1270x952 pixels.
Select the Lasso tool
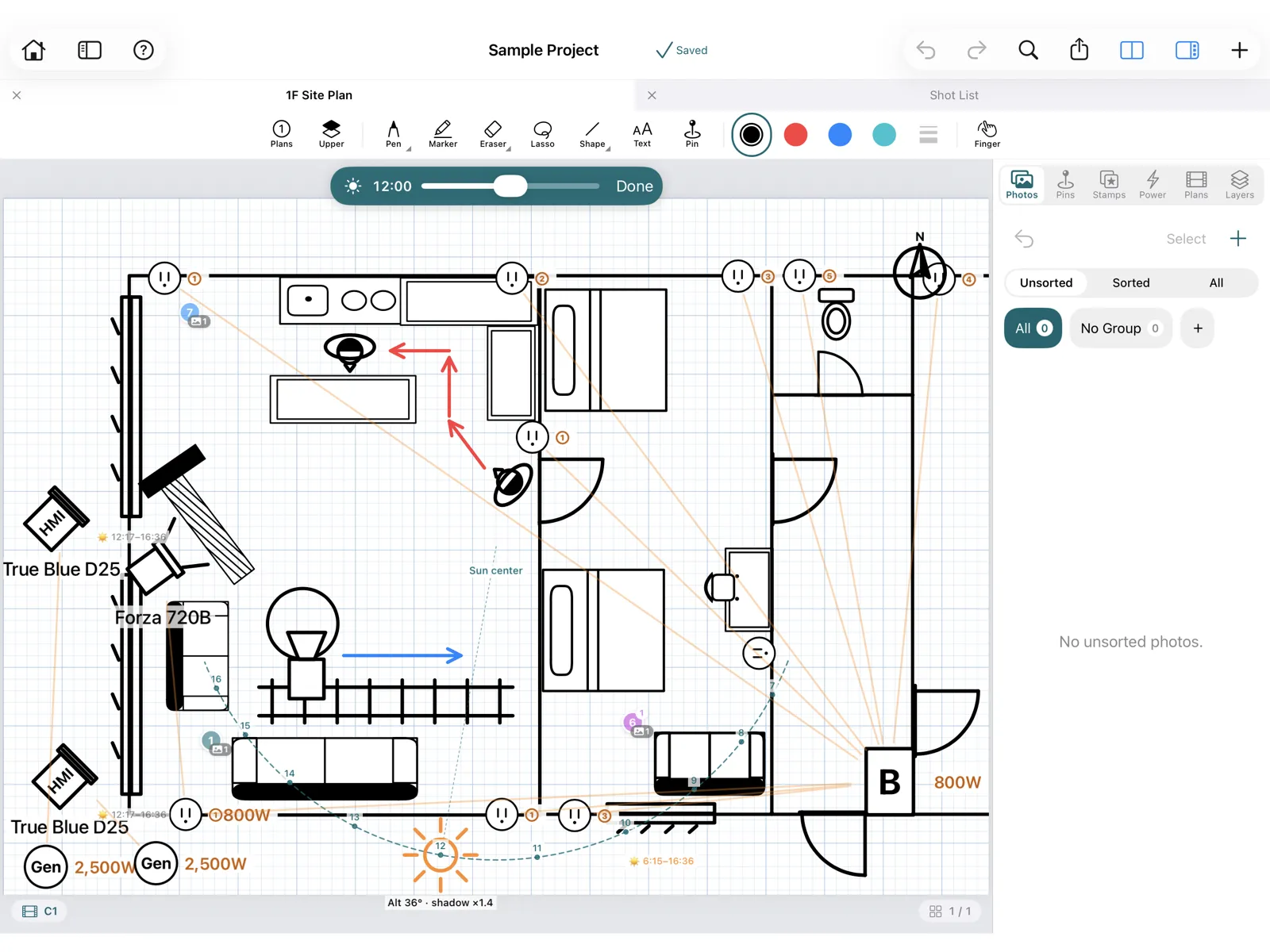pyautogui.click(x=543, y=133)
